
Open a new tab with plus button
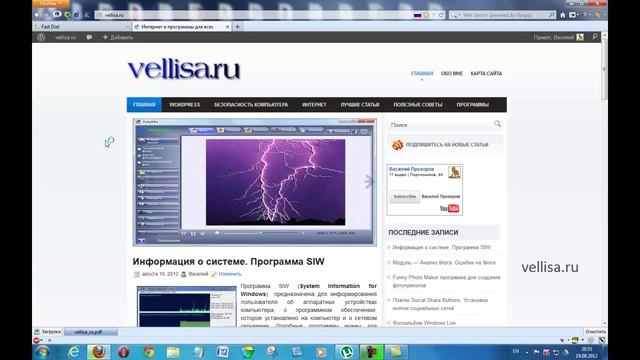pyautogui.click(x=237, y=27)
